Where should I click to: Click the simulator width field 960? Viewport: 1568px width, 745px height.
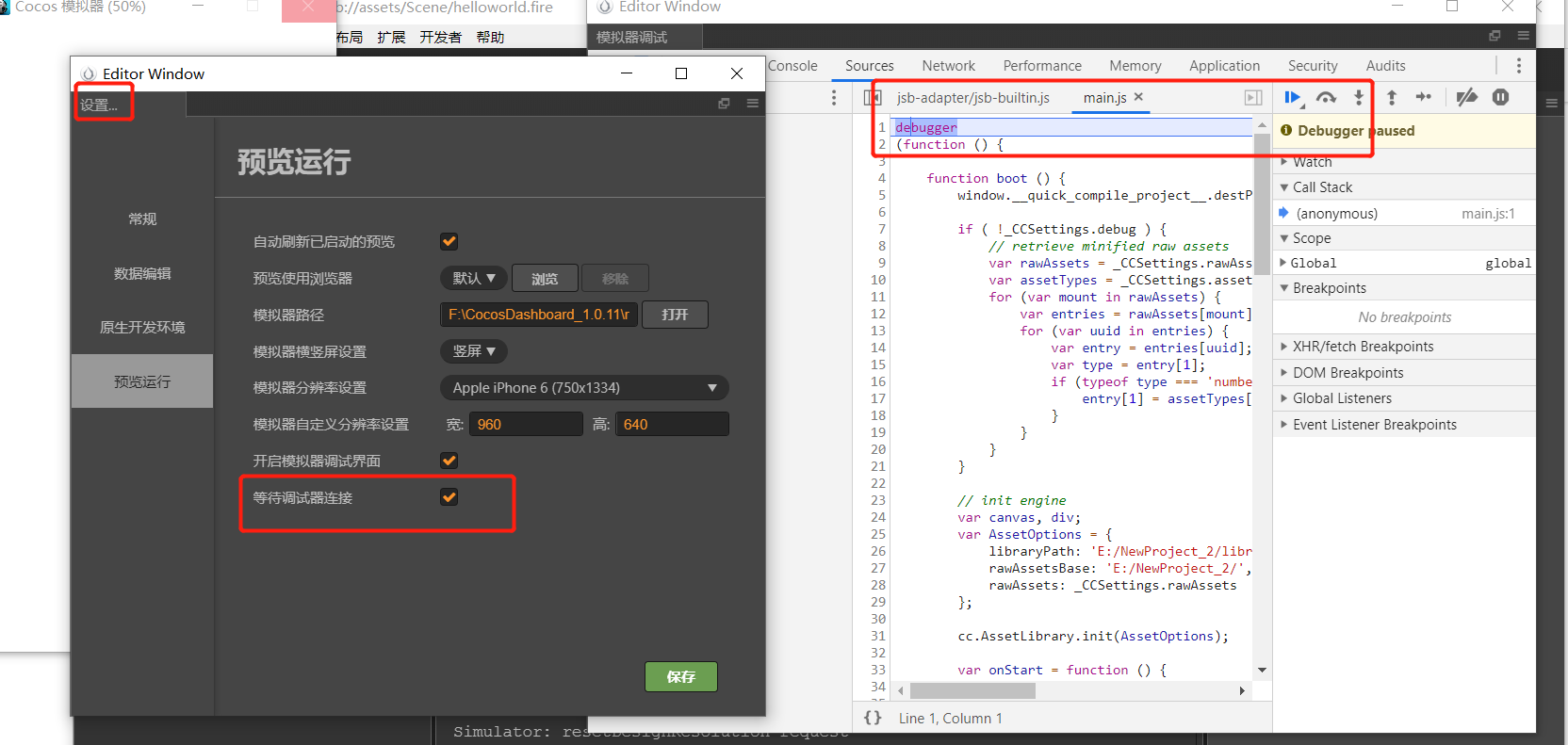pos(526,425)
